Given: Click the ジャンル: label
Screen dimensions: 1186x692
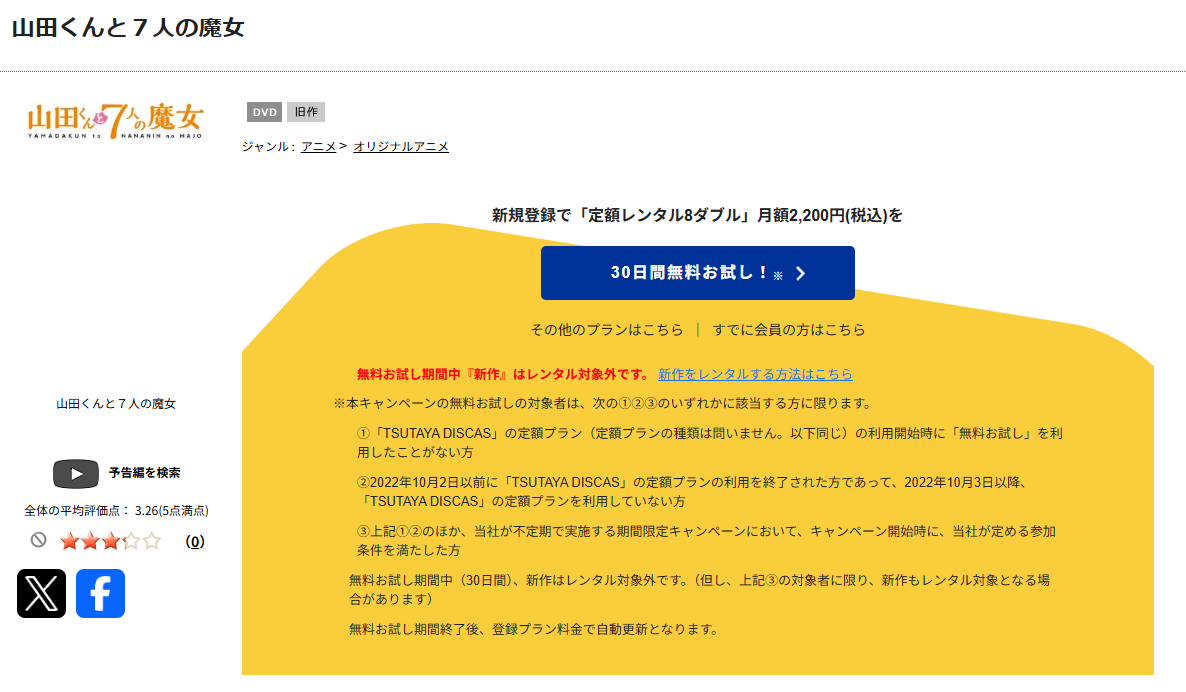Looking at the screenshot, I should (268, 147).
